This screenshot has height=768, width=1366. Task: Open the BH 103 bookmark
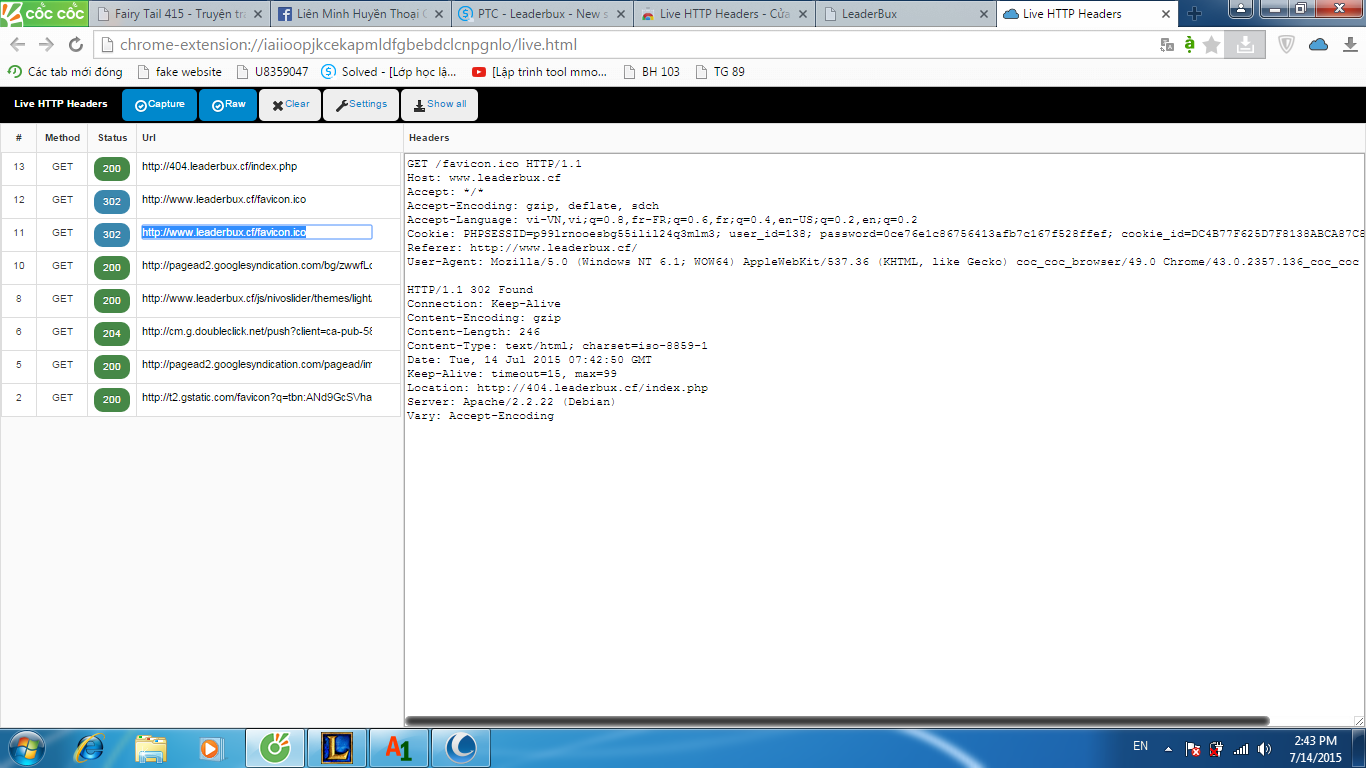click(651, 72)
